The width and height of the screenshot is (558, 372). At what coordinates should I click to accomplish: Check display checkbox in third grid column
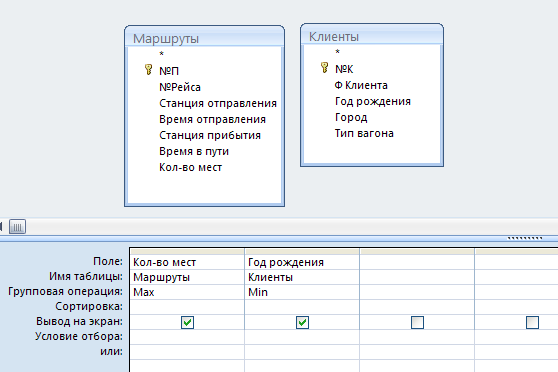point(417,323)
